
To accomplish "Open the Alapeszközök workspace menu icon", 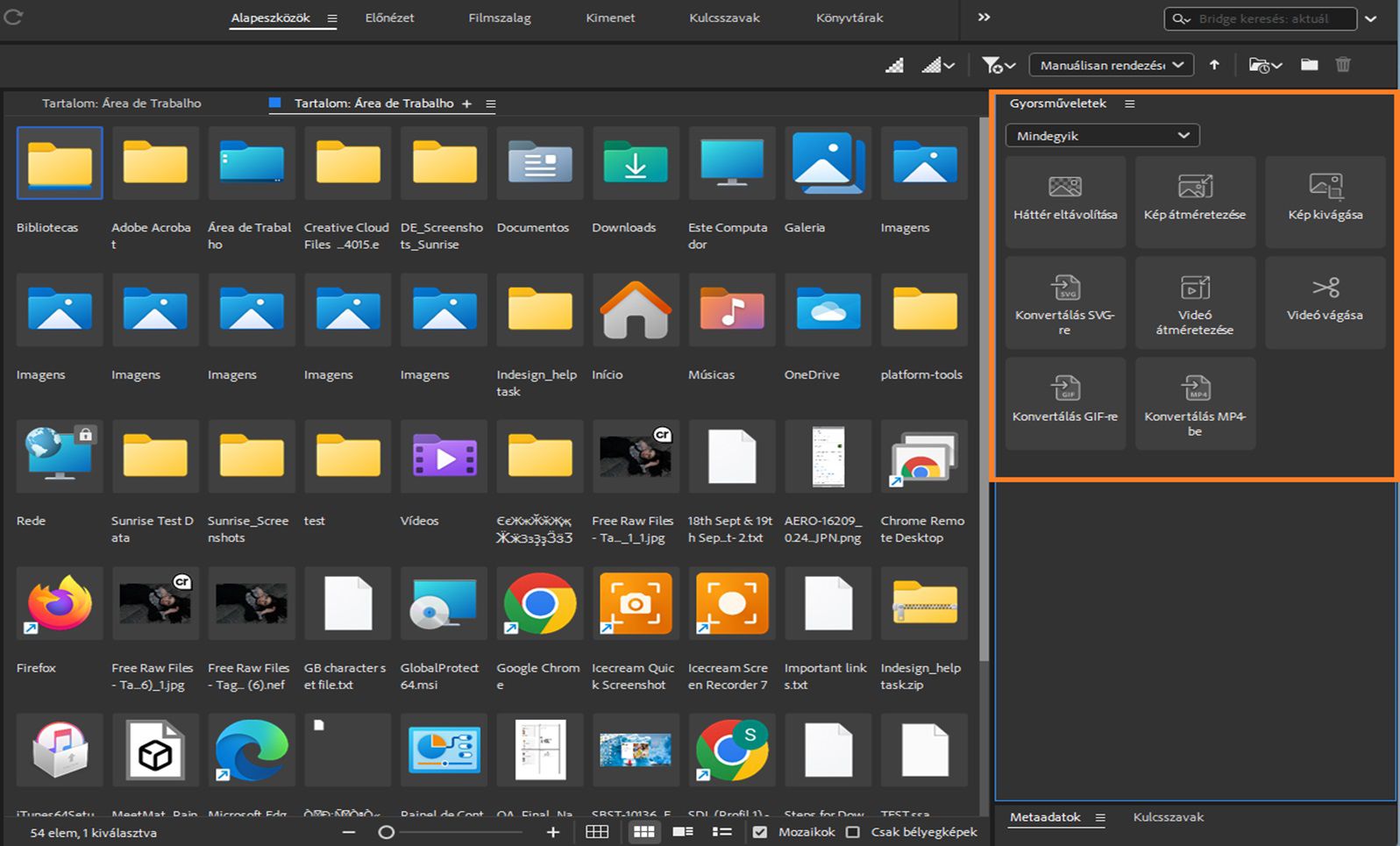I will (x=331, y=18).
